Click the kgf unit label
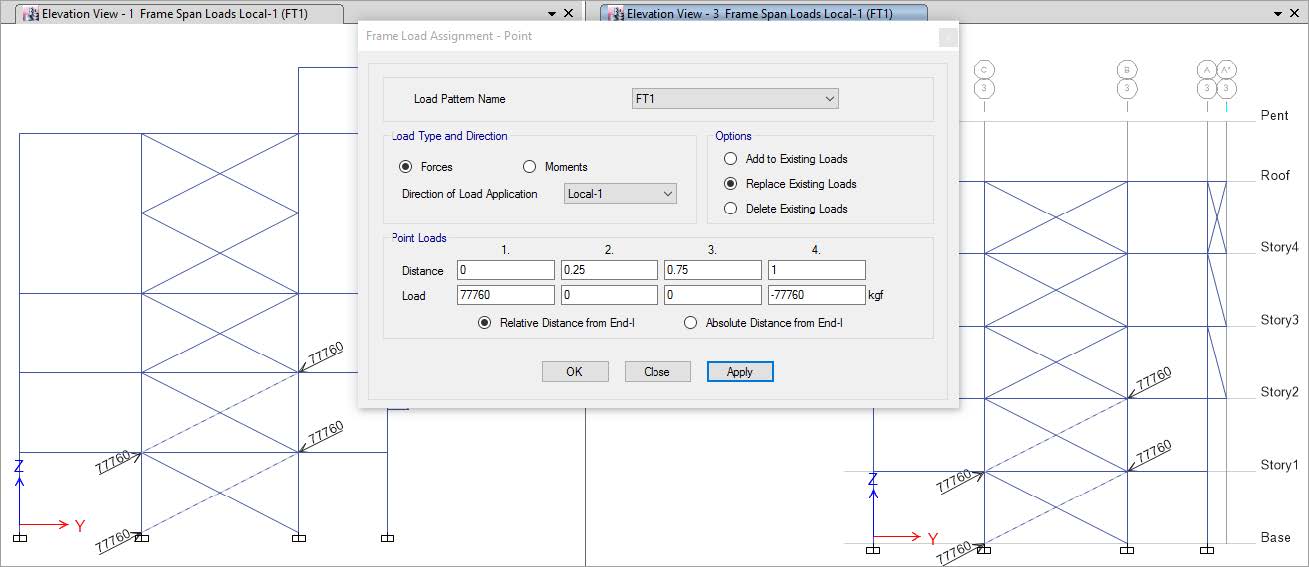 click(x=876, y=296)
